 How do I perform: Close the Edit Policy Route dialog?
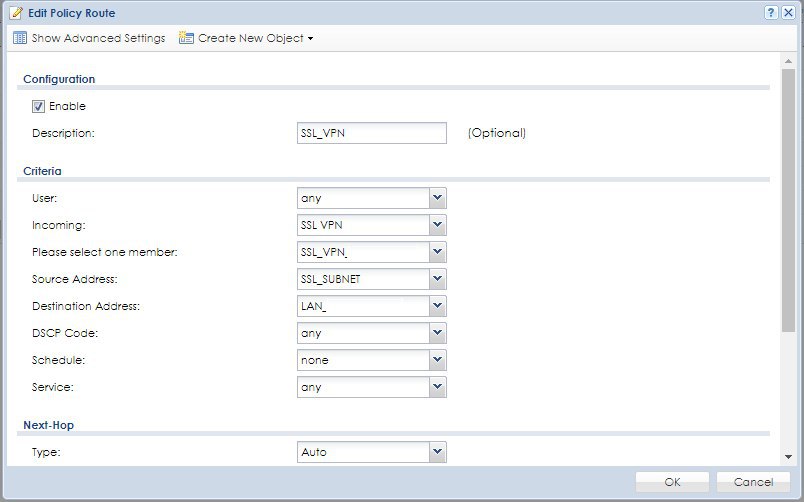(x=789, y=13)
